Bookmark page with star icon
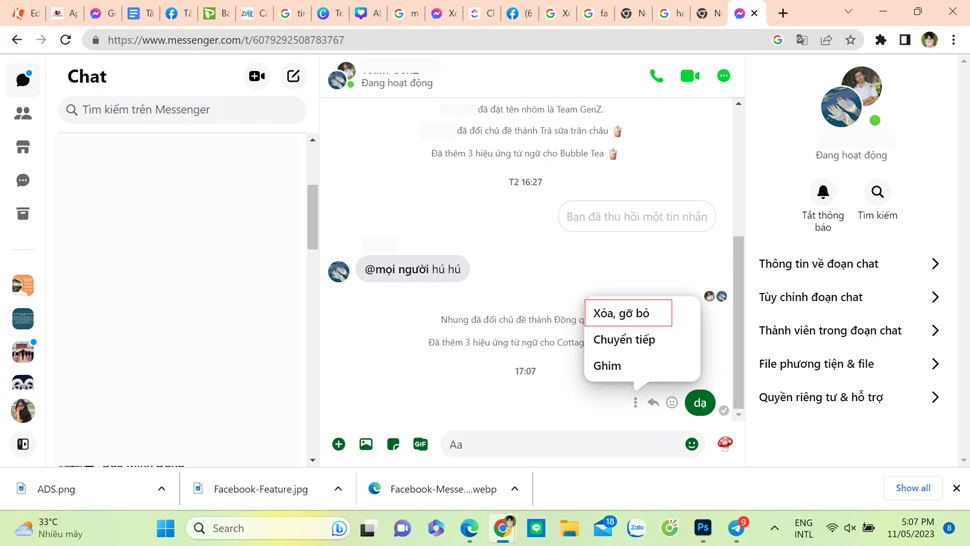Viewport: 970px width, 546px height. (x=851, y=40)
